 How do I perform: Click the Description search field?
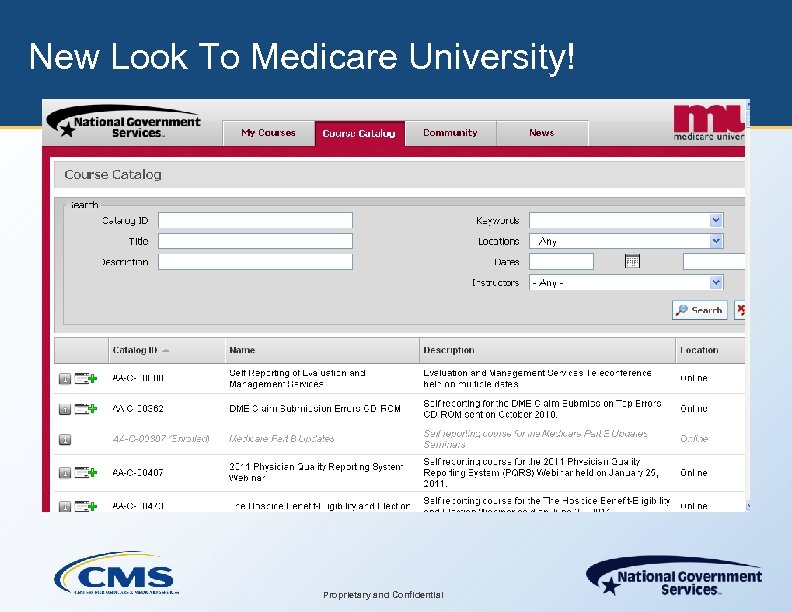point(255,262)
